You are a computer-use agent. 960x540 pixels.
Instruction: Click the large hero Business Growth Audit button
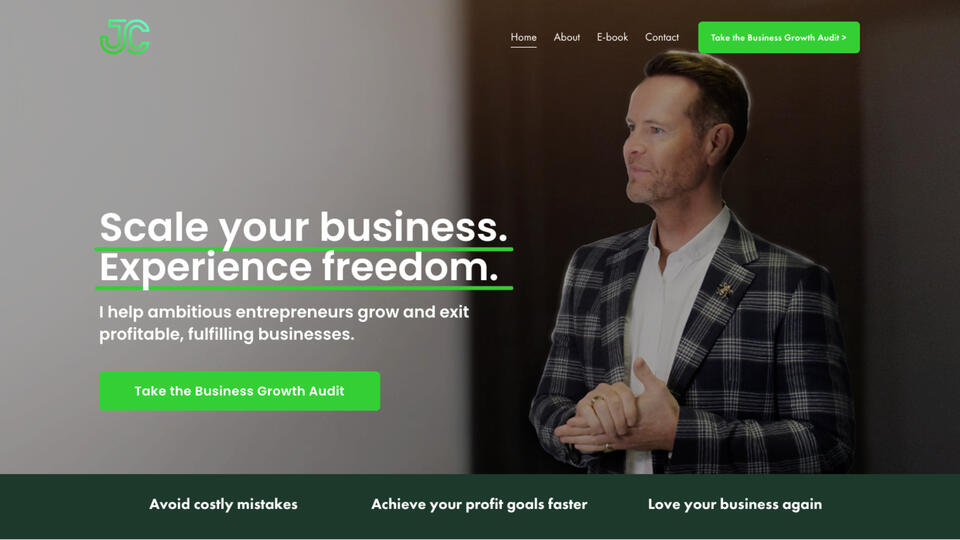point(239,391)
